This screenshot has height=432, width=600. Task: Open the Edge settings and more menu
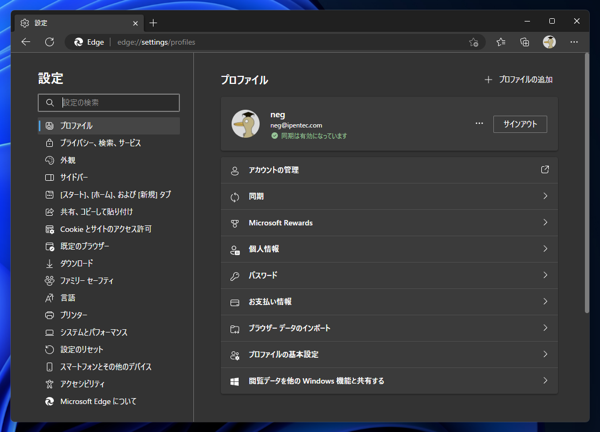(574, 42)
